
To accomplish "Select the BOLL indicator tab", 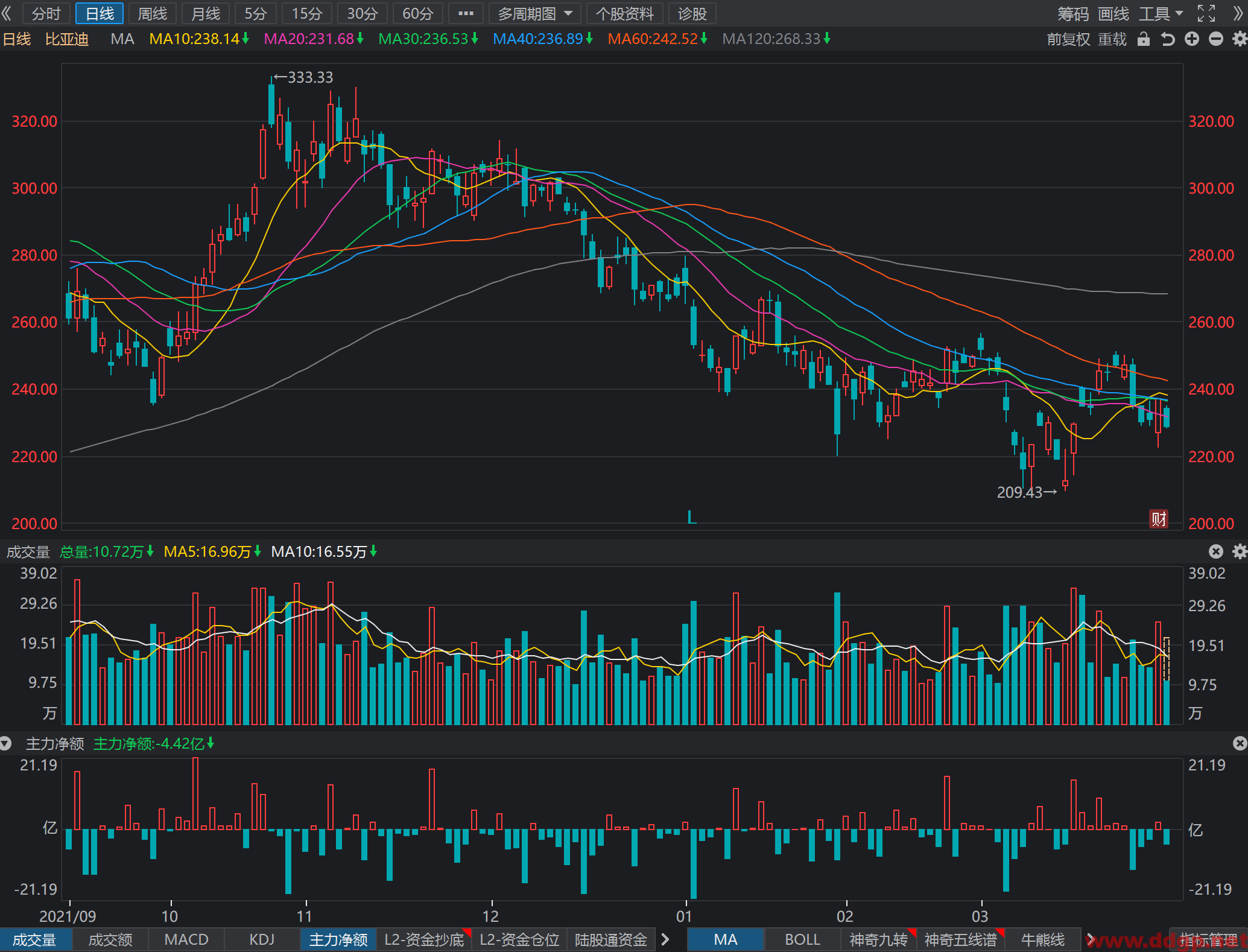I will (802, 940).
